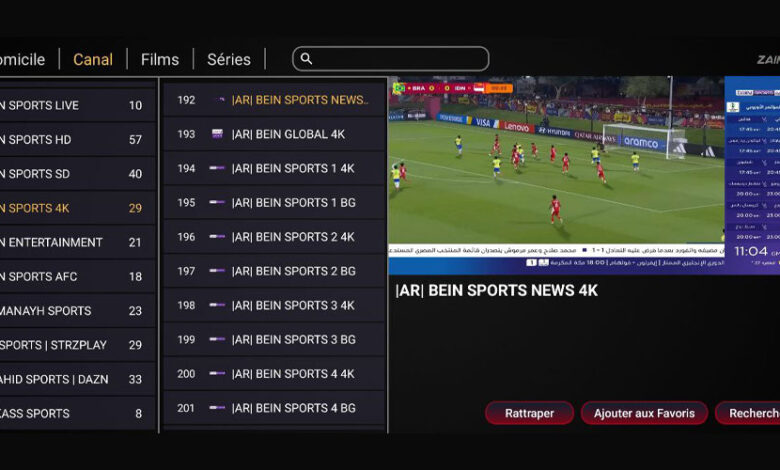Click the BEIN SPORTS 3 BG channel logo
Image resolution: width=780 pixels, height=470 pixels.
[217, 340]
